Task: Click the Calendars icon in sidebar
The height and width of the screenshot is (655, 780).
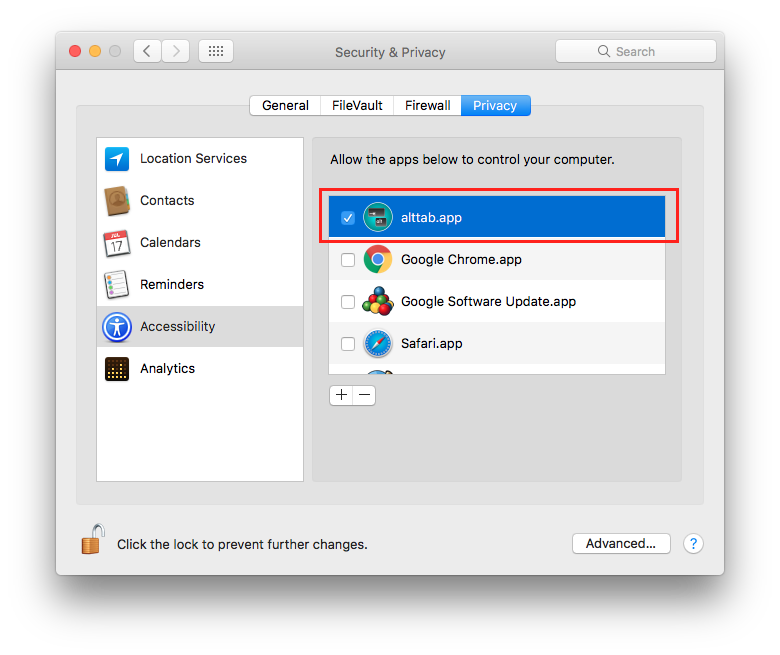Action: click(117, 243)
